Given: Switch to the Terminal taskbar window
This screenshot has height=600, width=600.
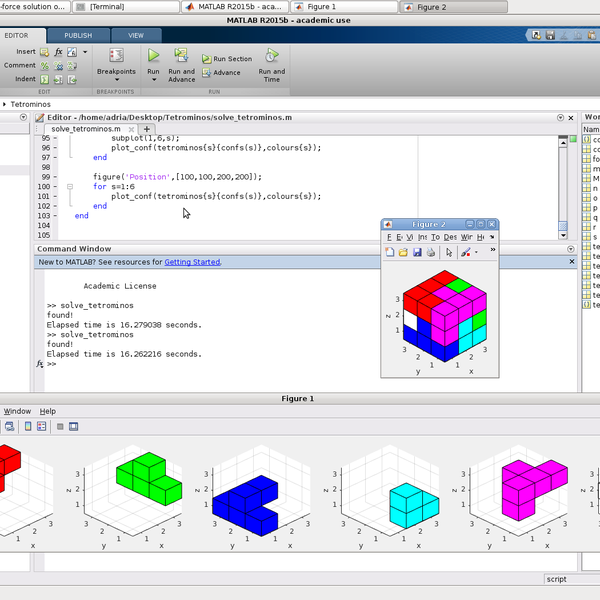Looking at the screenshot, I should click(126, 7).
